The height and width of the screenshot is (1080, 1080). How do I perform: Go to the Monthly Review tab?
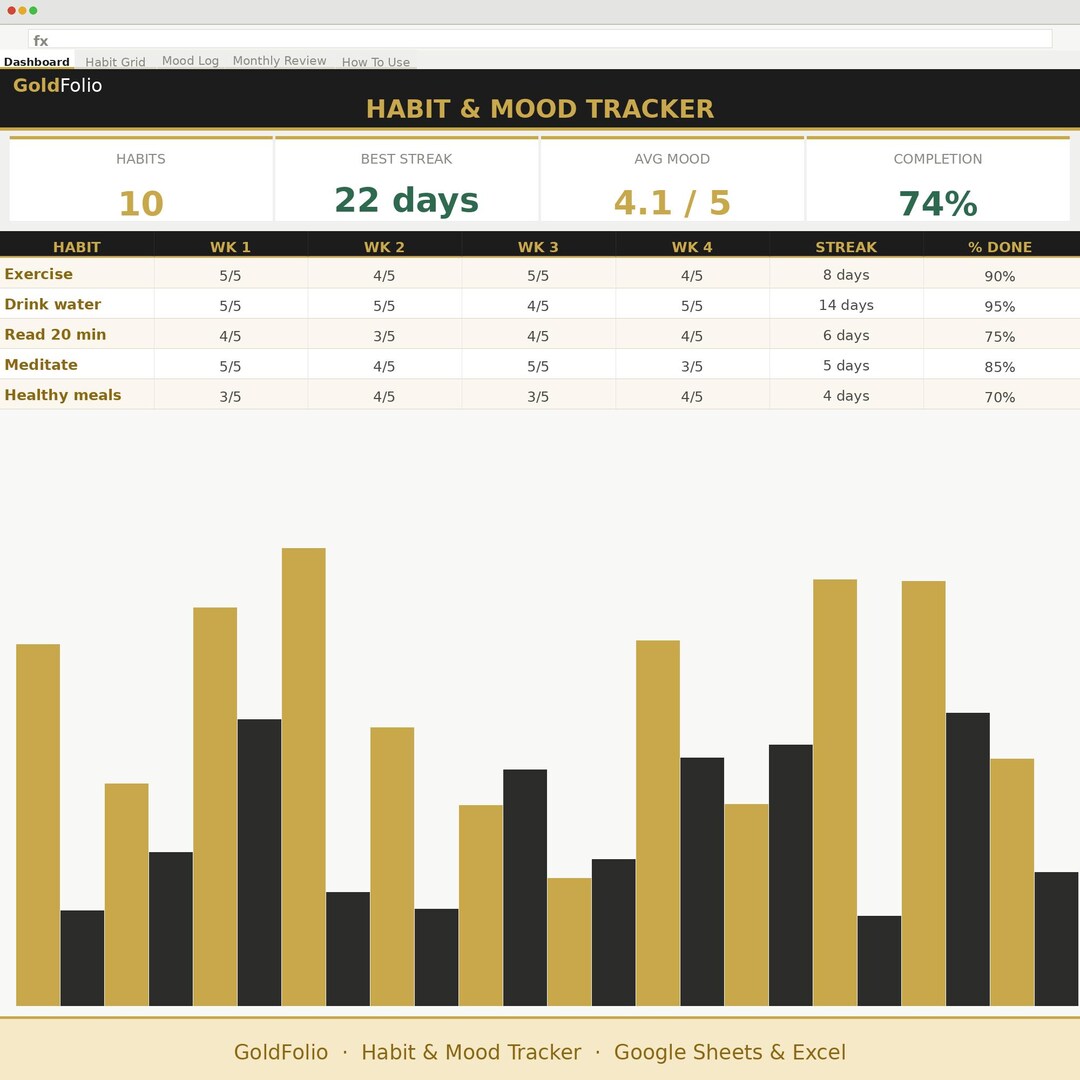click(x=279, y=61)
